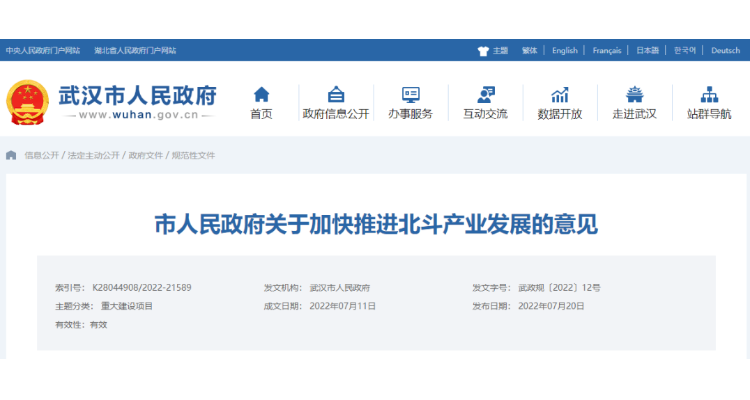This screenshot has width=750, height=400.
Task: Open the 互动交流 chat icon
Action: (486, 95)
